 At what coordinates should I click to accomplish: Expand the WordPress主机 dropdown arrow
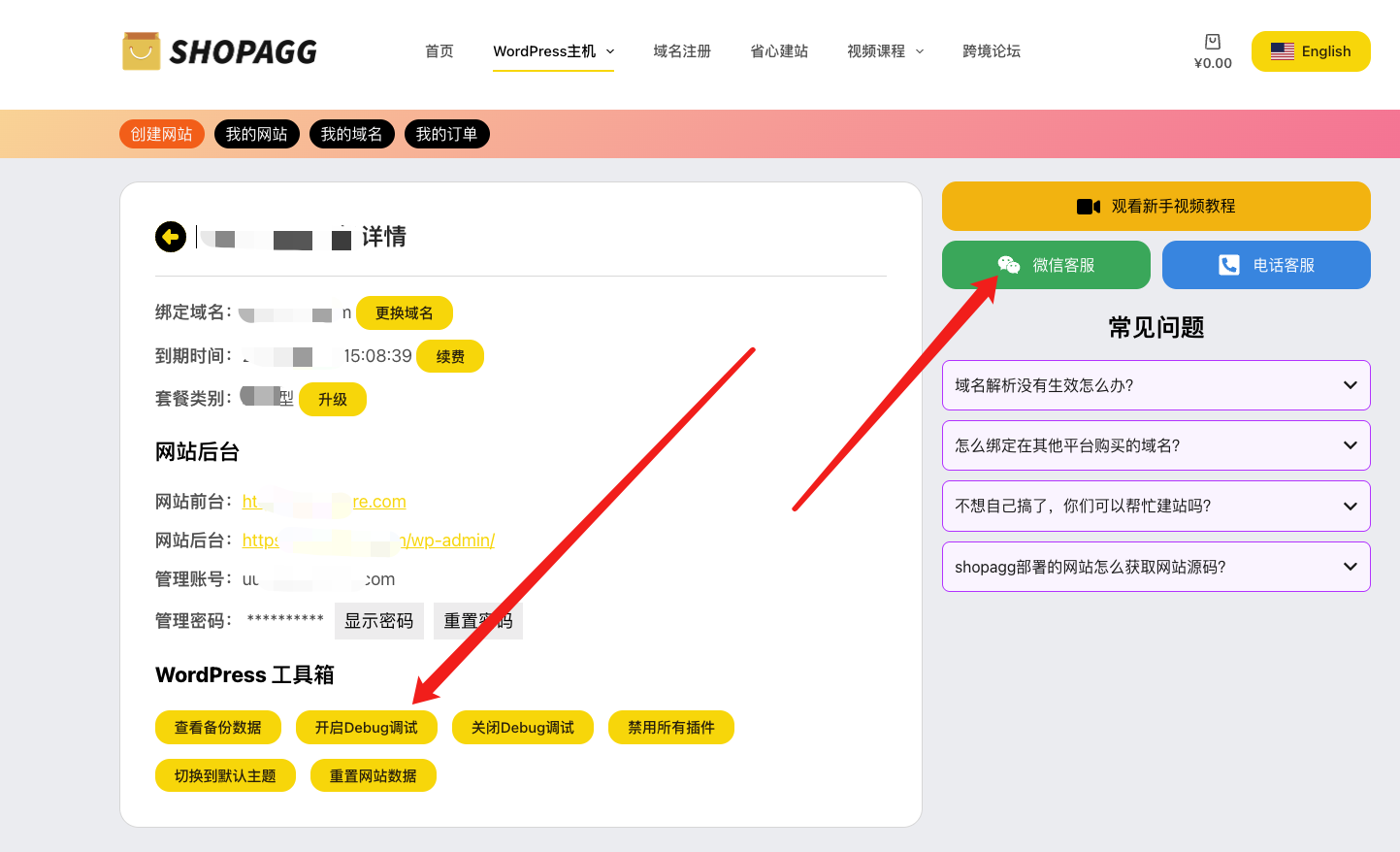pos(610,51)
